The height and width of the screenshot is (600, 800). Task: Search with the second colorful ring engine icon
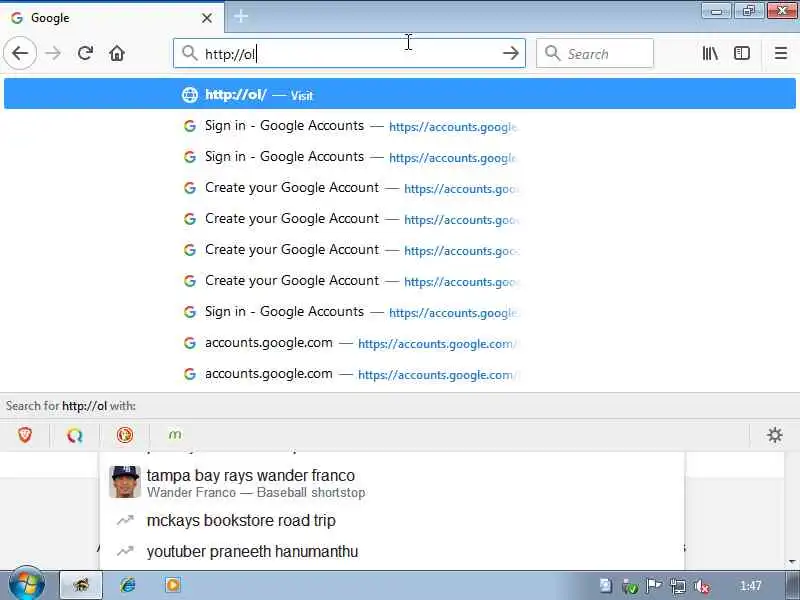74,435
